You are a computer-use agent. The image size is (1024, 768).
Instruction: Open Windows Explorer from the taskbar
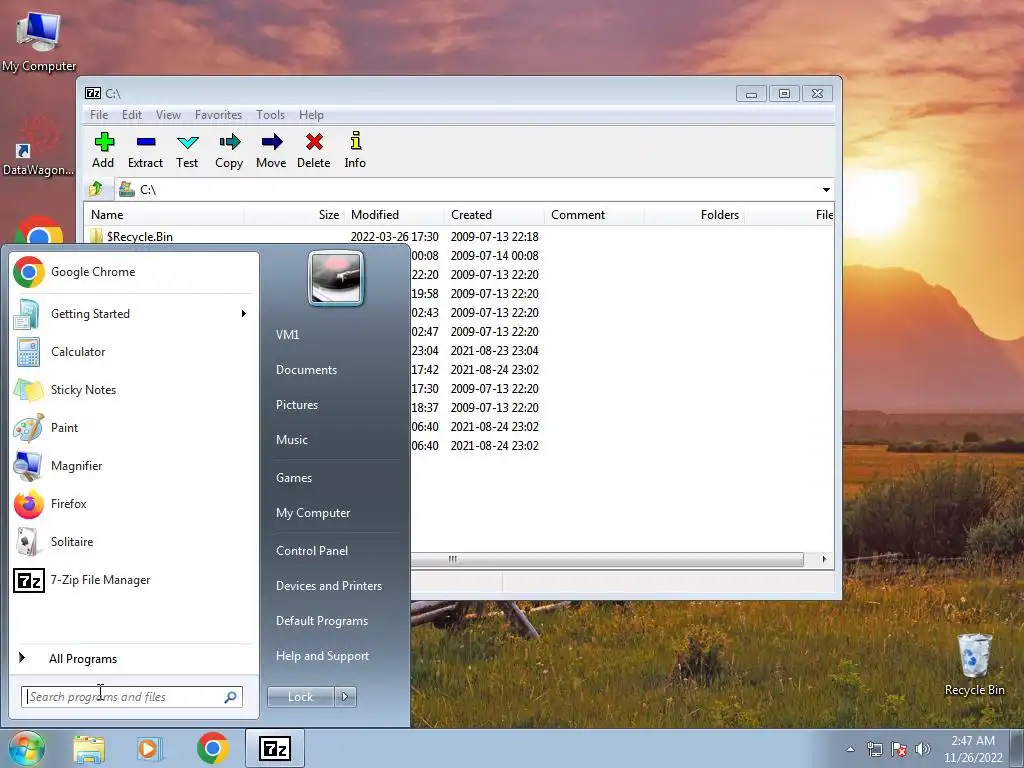(x=89, y=749)
